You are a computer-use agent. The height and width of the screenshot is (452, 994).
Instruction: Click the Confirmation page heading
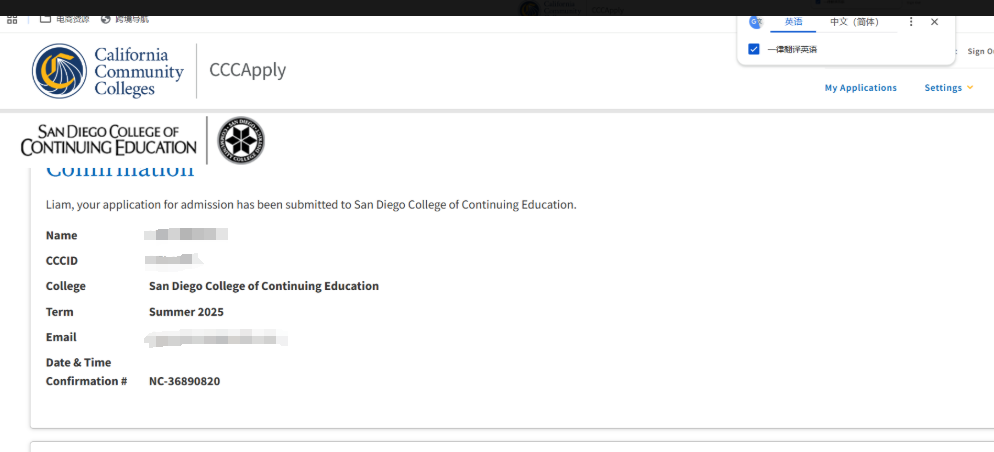(120, 170)
